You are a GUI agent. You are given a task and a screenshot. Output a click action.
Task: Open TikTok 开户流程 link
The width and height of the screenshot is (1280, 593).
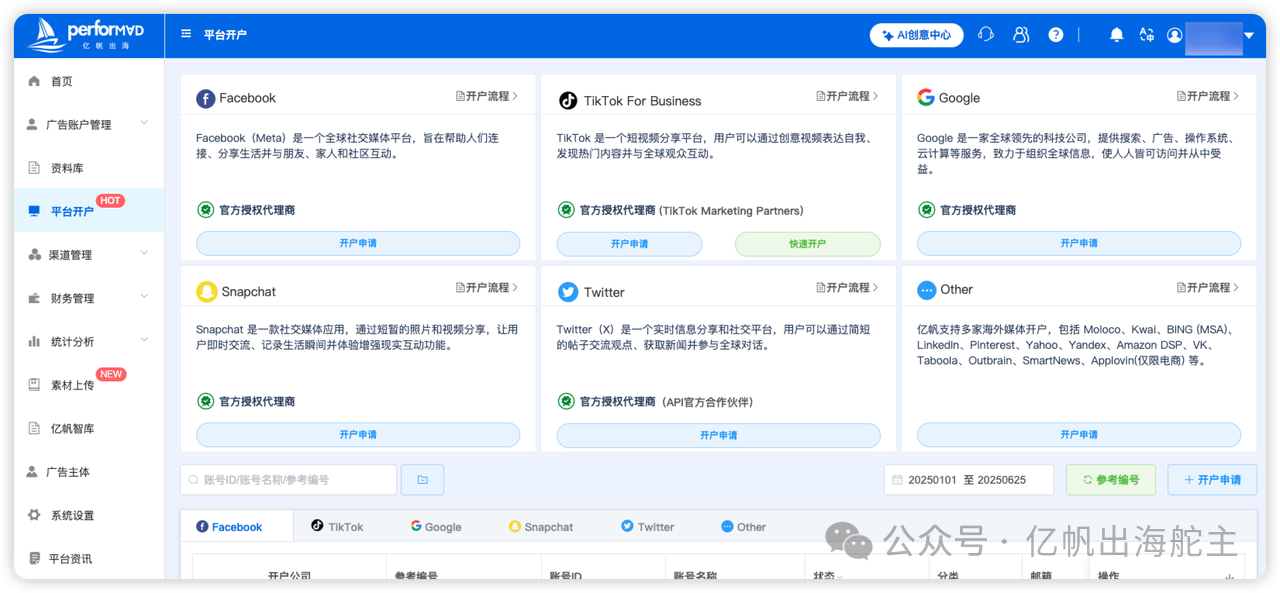coord(847,96)
